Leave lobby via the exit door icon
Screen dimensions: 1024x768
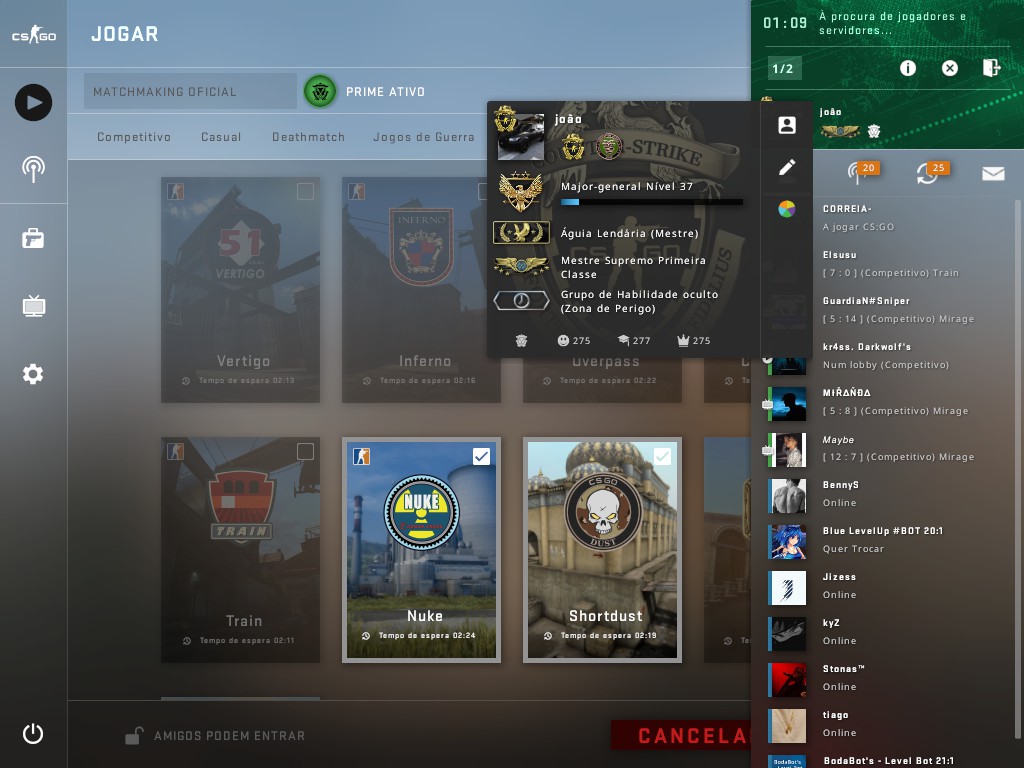point(991,67)
